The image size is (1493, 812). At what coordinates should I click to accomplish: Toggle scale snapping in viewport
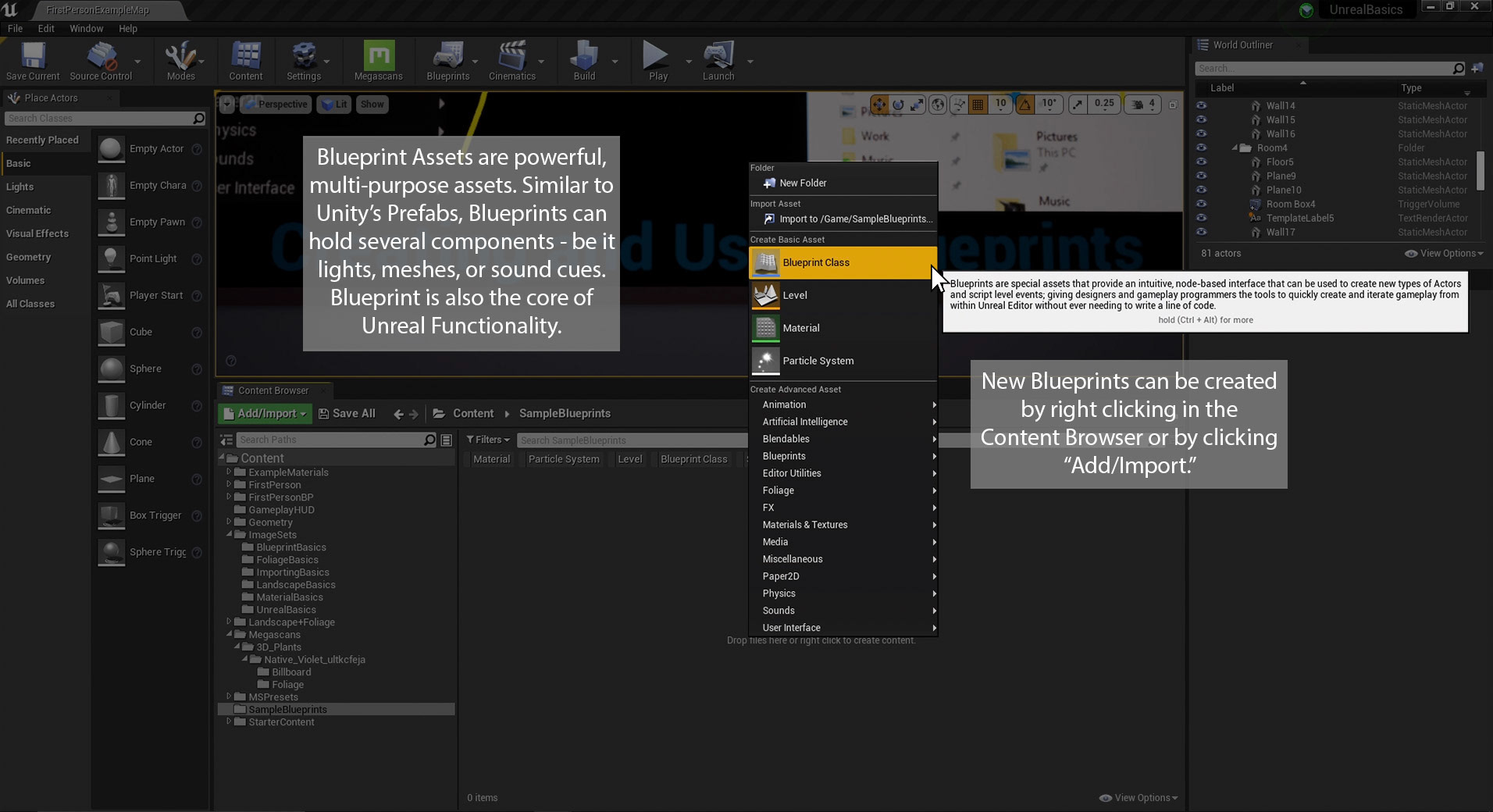pyautogui.click(x=1078, y=104)
